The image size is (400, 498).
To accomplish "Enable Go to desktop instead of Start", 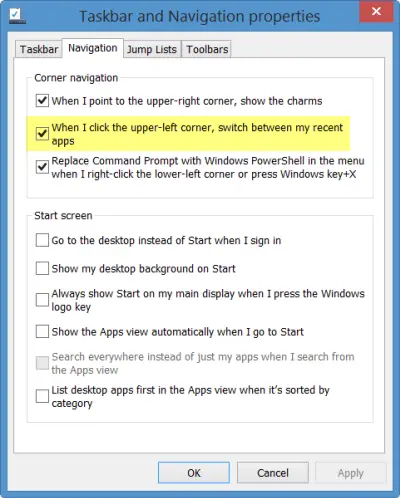I will pyautogui.click(x=42, y=240).
